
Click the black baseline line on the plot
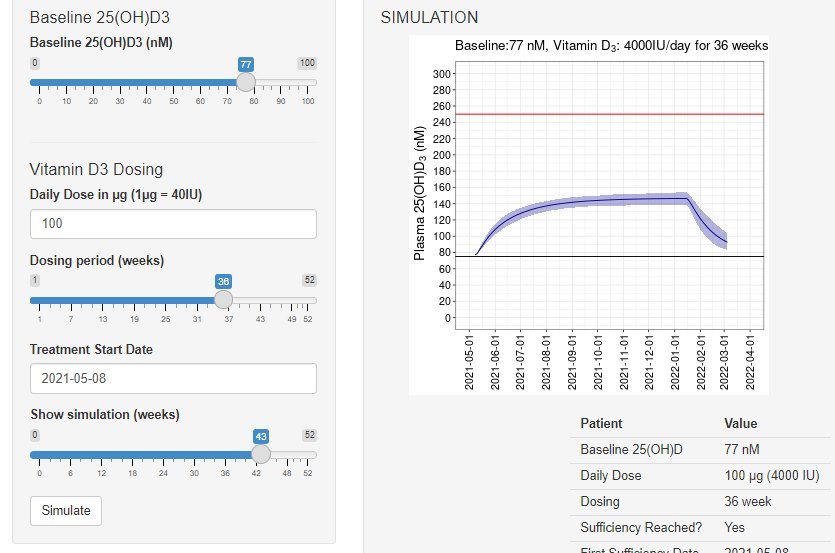(600, 256)
